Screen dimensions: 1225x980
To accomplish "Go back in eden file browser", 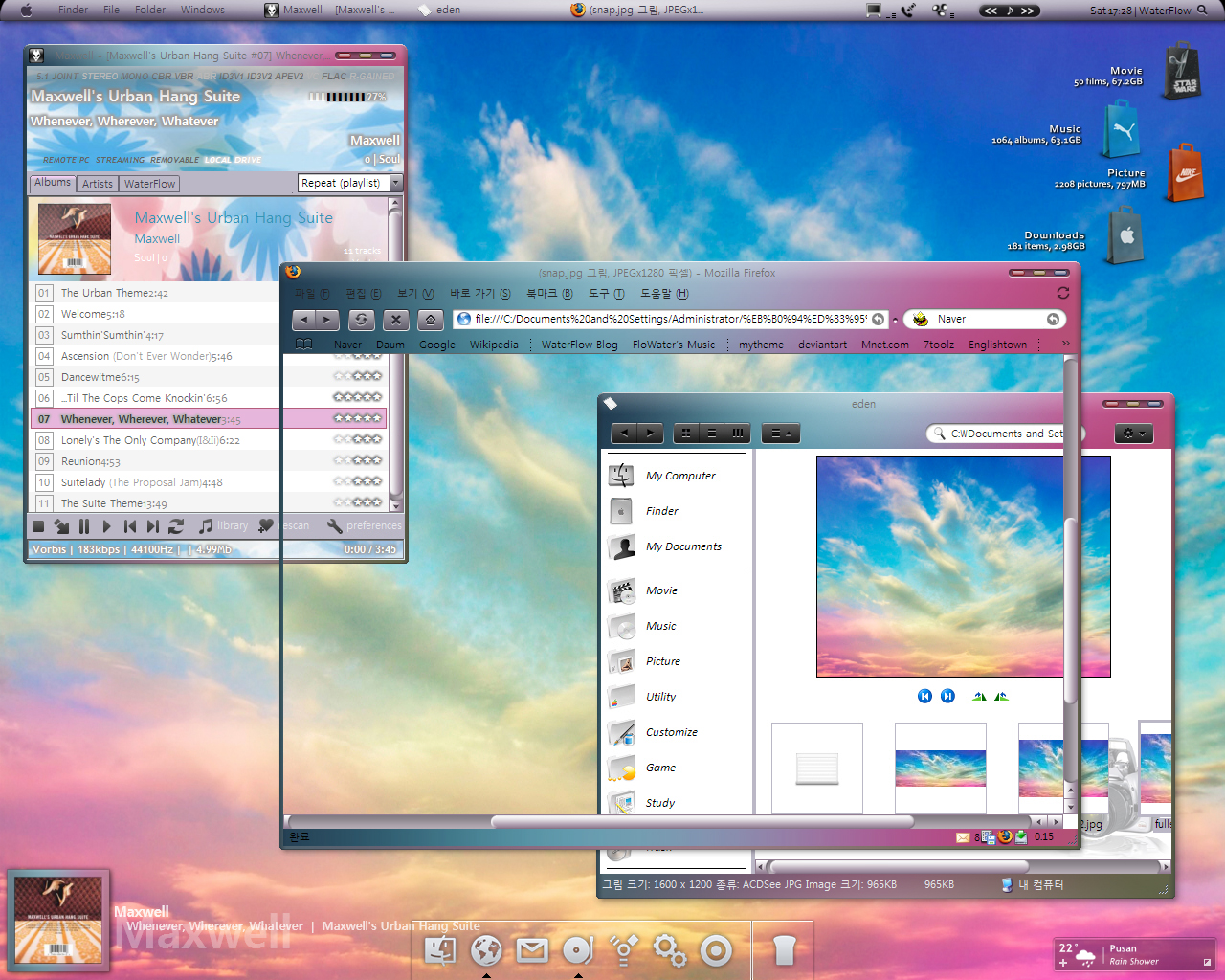I will coord(624,434).
